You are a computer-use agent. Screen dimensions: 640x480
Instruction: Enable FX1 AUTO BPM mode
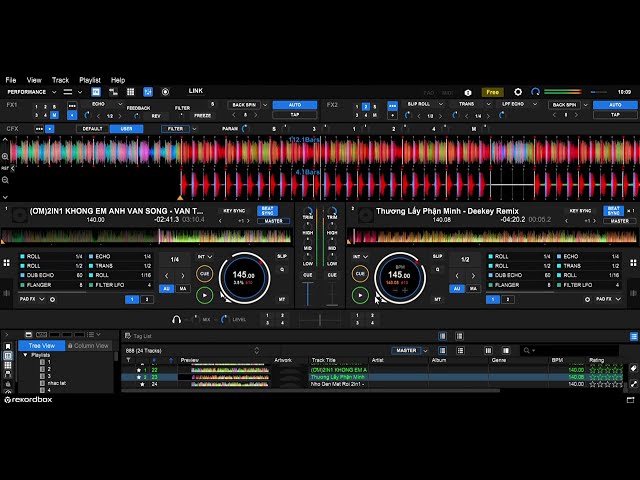(295, 105)
